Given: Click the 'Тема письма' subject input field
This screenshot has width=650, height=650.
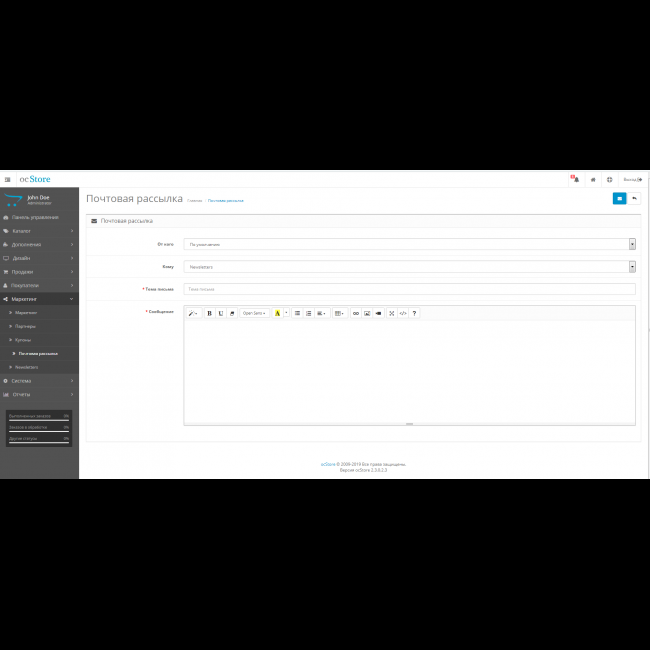Looking at the screenshot, I should click(x=410, y=289).
